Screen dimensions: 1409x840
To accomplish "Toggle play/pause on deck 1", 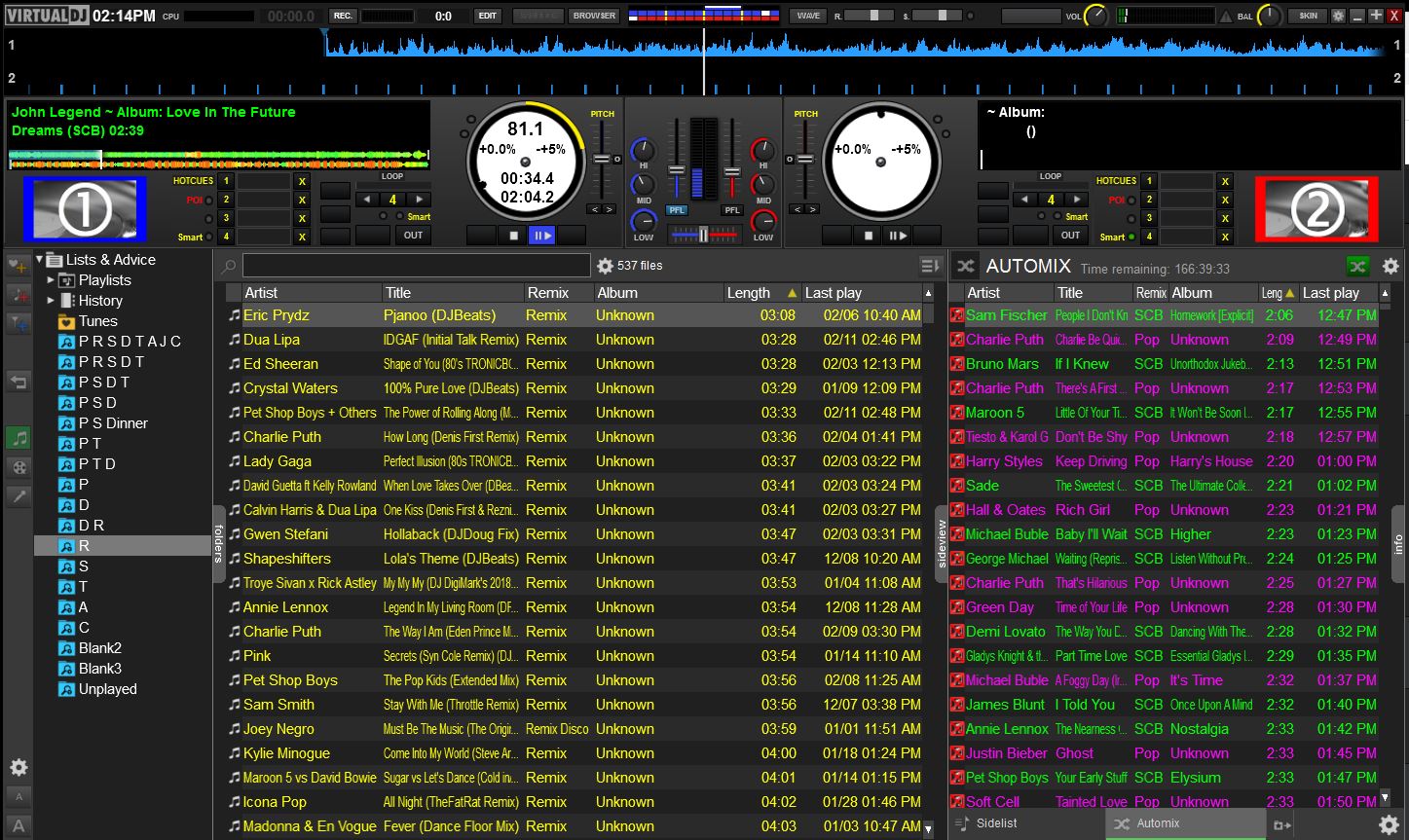I will pyautogui.click(x=541, y=236).
